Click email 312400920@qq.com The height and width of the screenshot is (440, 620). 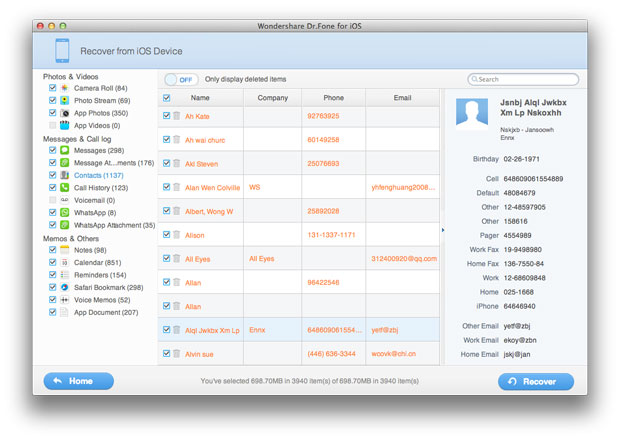point(404,259)
